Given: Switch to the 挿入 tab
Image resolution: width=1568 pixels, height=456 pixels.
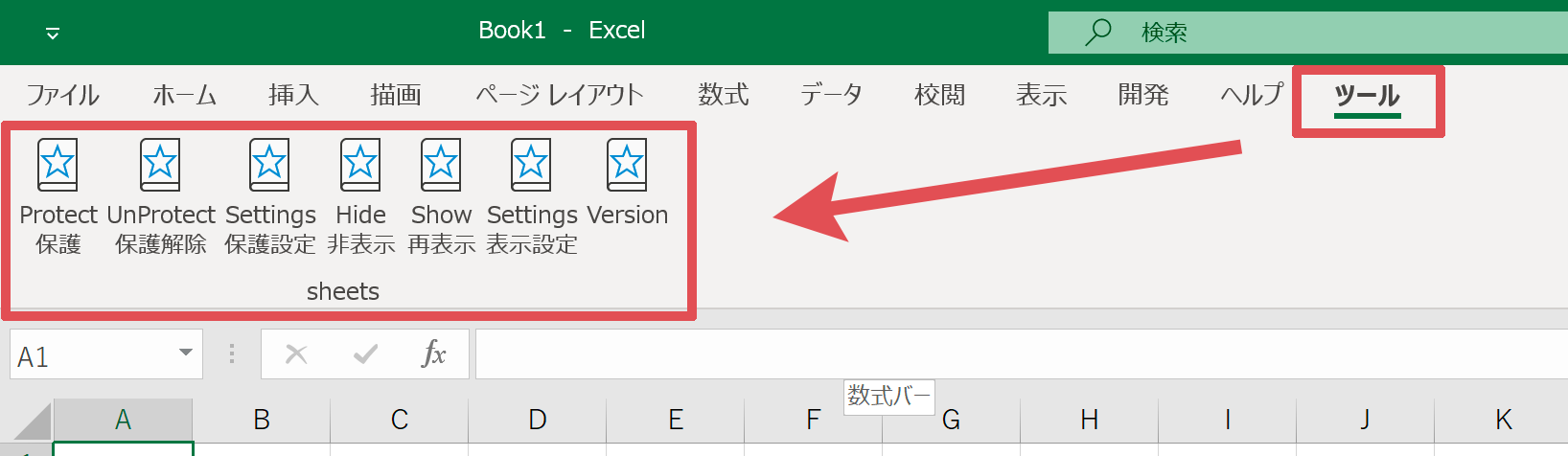Looking at the screenshot, I should coord(293,95).
